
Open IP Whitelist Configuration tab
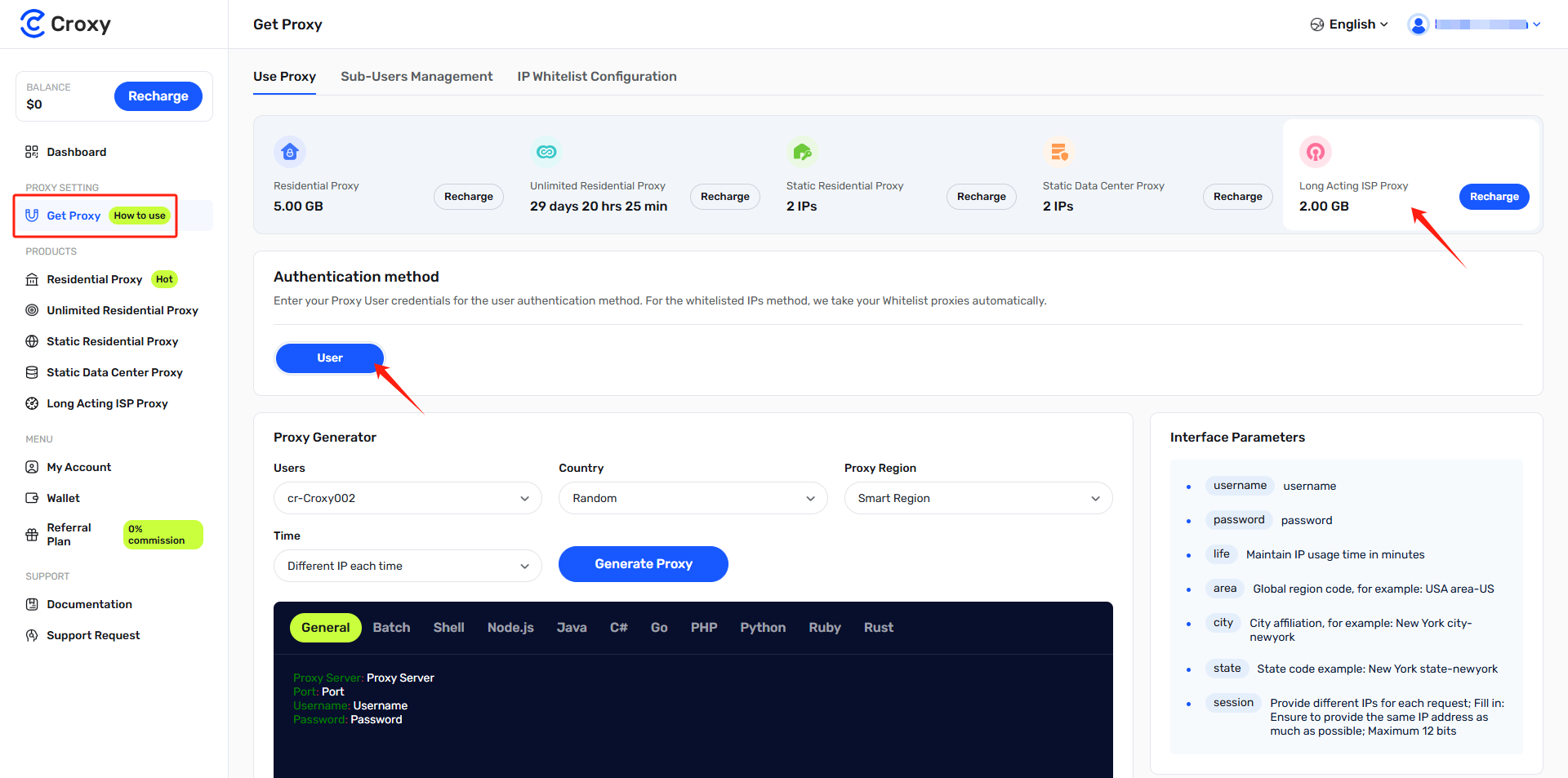(x=597, y=77)
